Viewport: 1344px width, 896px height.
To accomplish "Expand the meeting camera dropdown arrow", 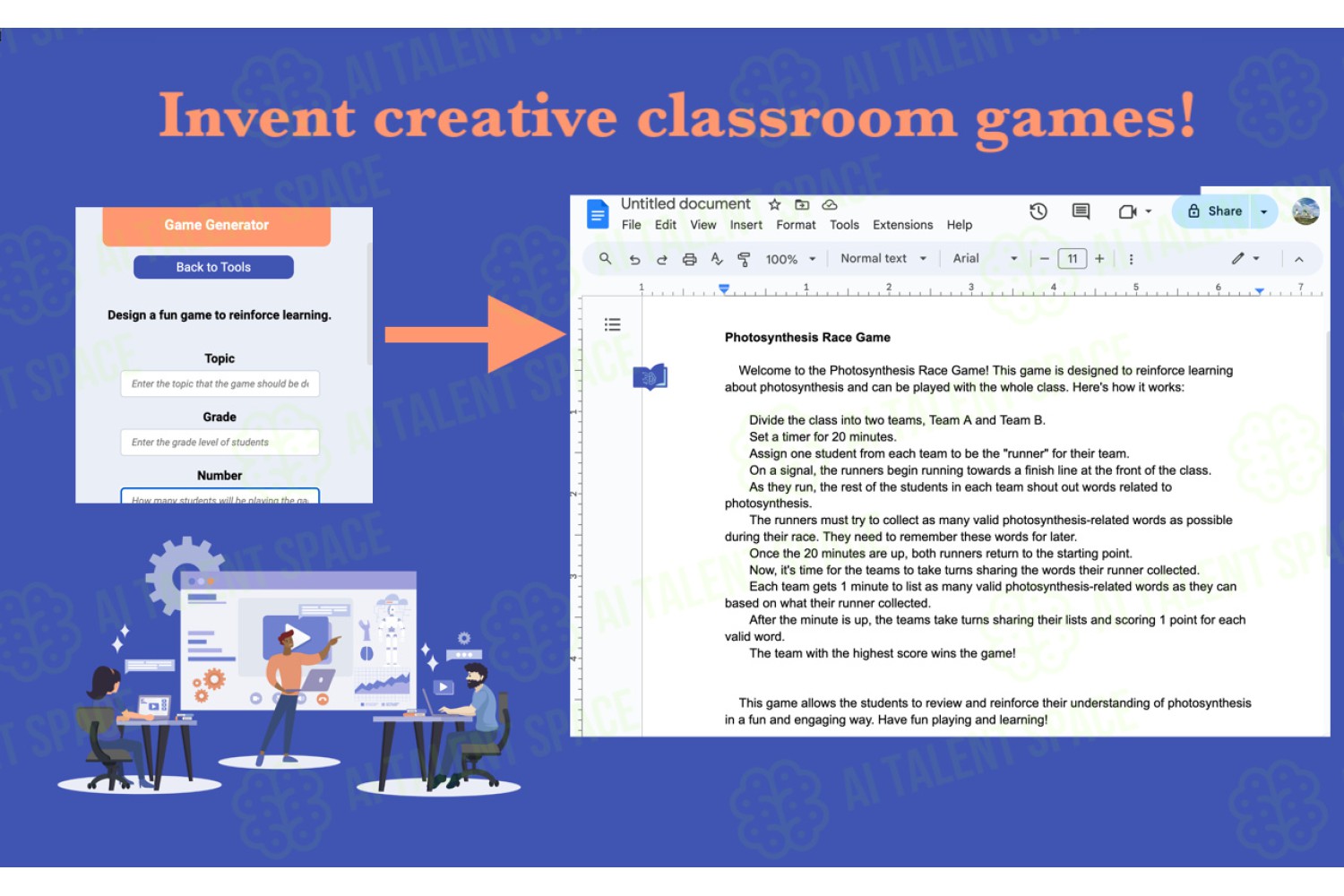I will click(x=1149, y=211).
